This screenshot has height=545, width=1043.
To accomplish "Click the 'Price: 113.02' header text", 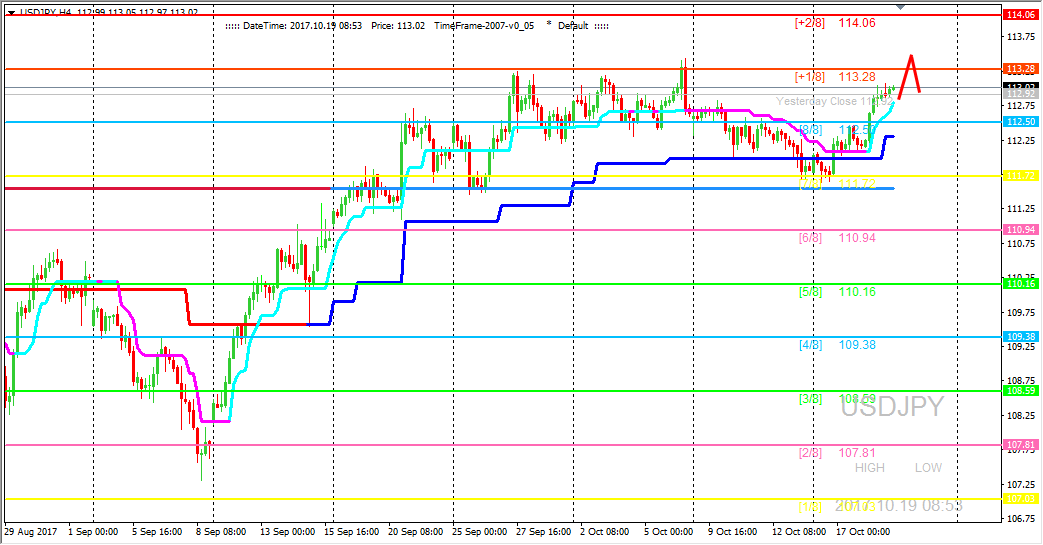I will (398, 26).
